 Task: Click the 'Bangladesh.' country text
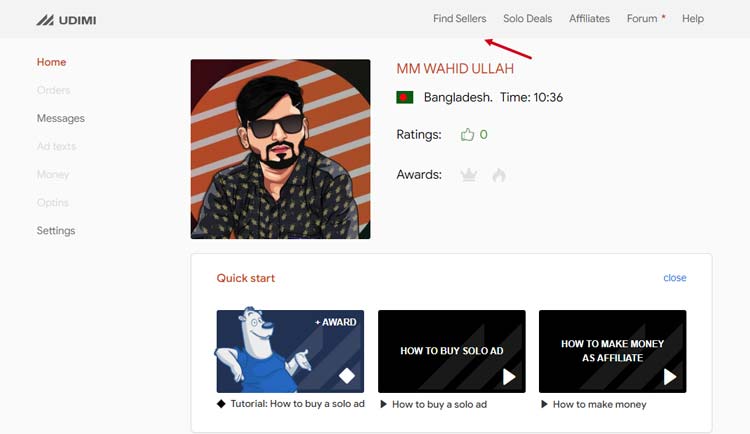click(458, 98)
